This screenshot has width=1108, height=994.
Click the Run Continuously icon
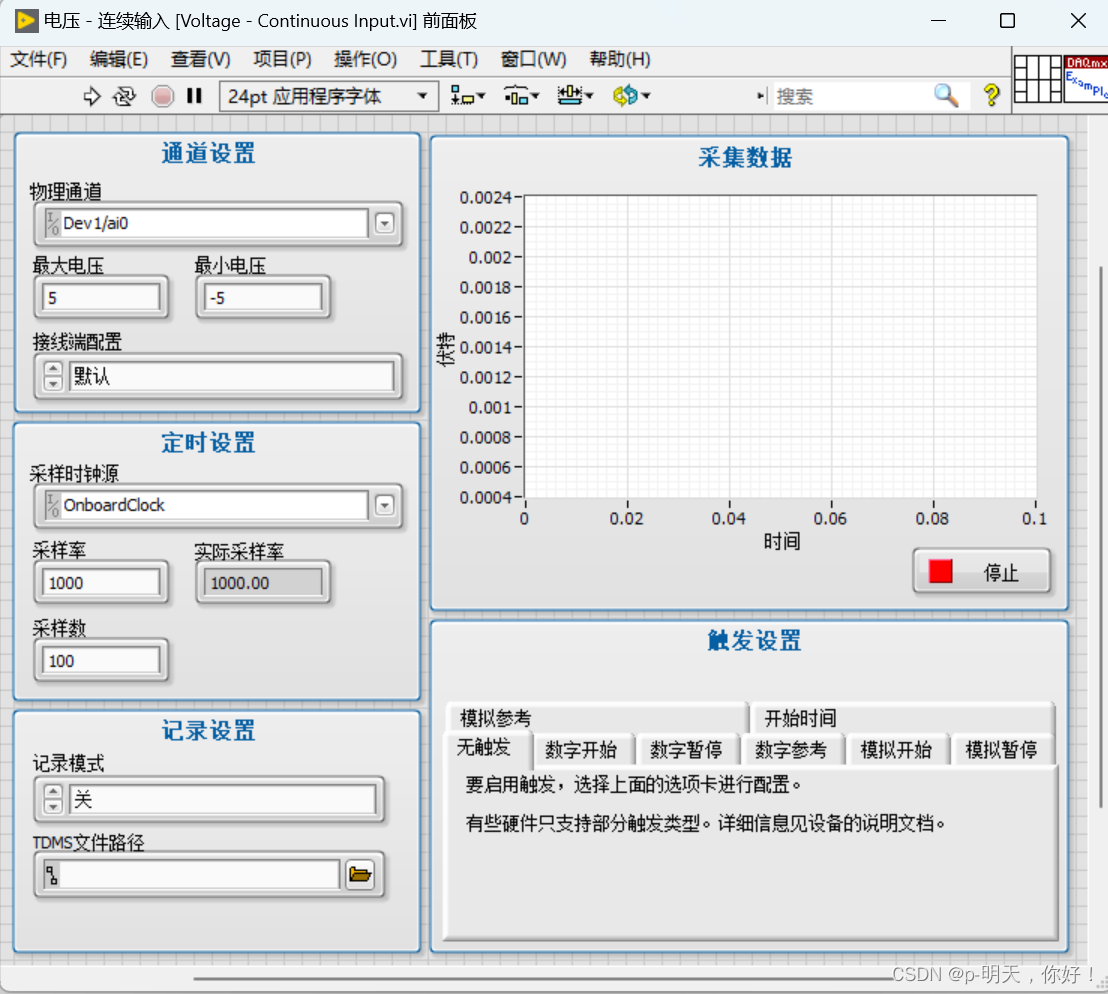coord(122,96)
